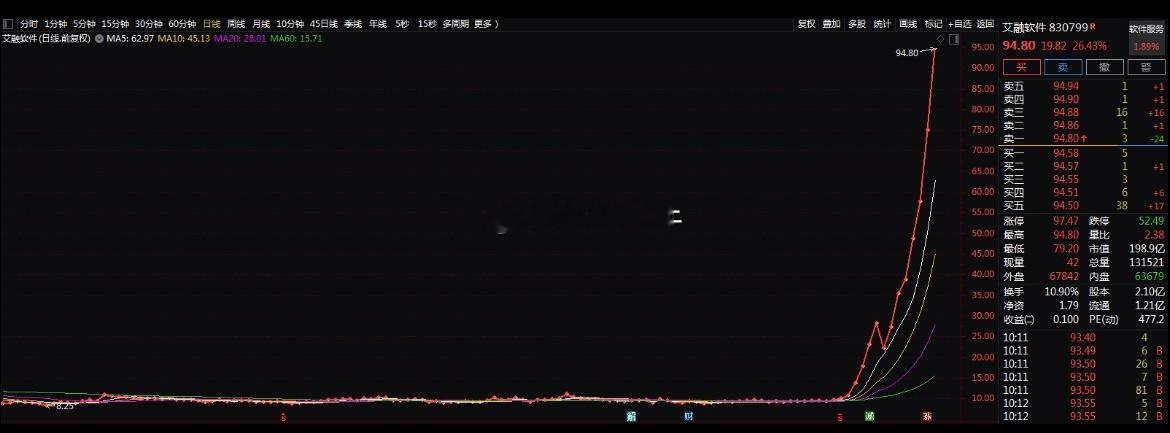
Task: Toggle the sidebar panel icon left of 分时
Action: [x=7, y=24]
